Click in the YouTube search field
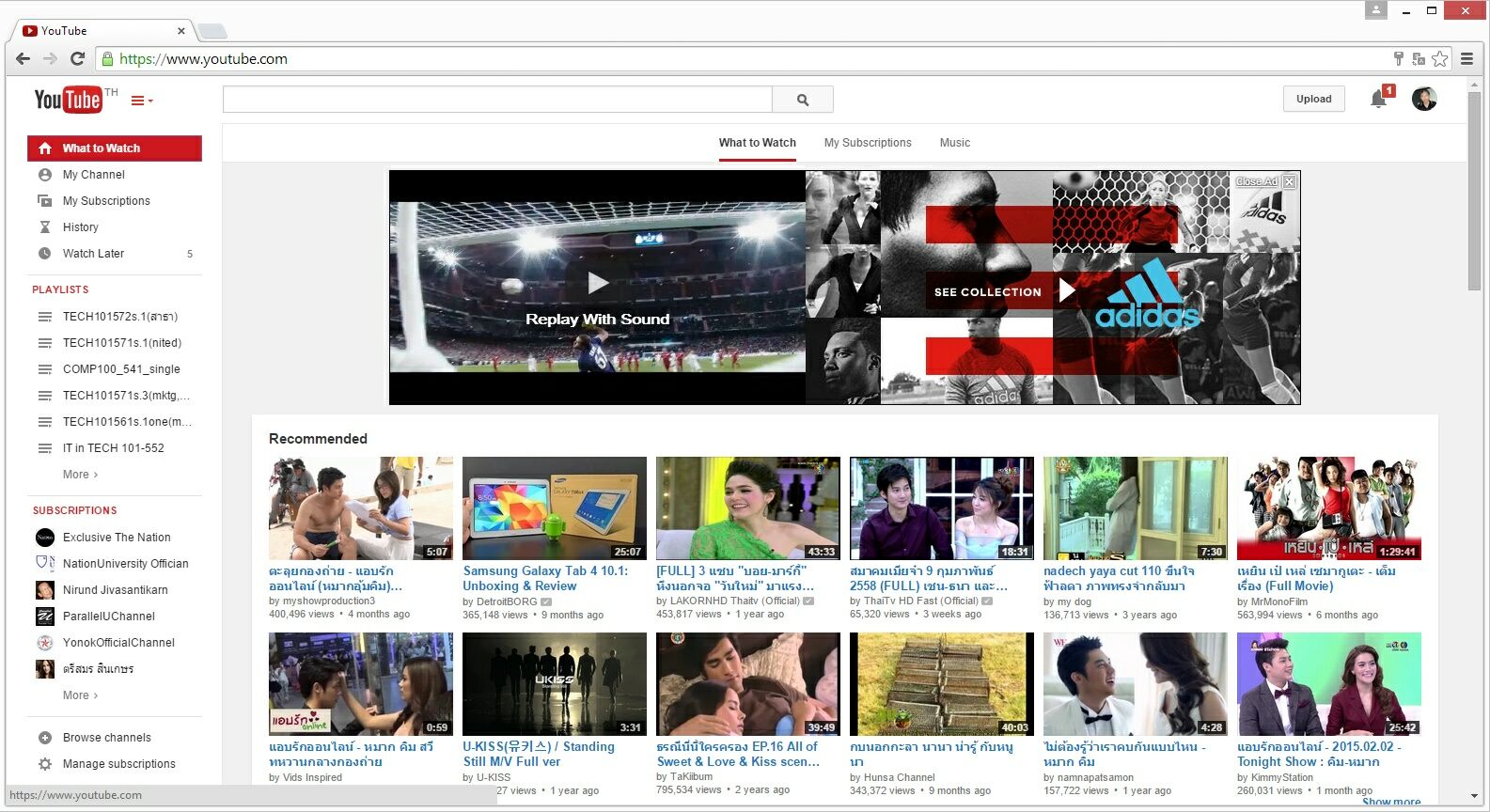This screenshot has height=812, width=1490. pos(496,100)
